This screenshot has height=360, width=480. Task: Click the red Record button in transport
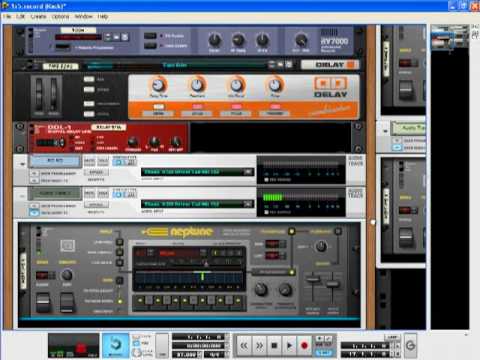tap(304, 346)
